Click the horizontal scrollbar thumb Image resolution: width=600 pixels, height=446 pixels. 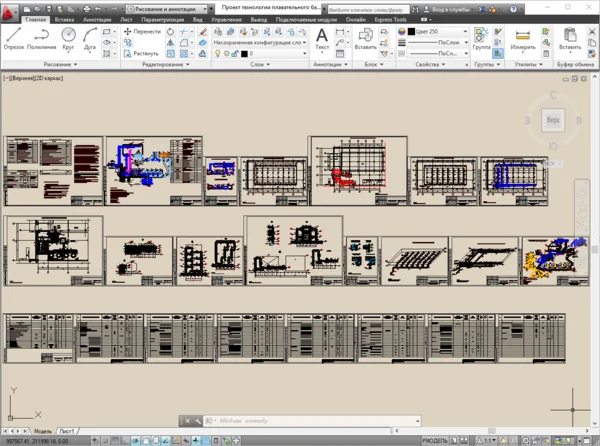pos(492,431)
